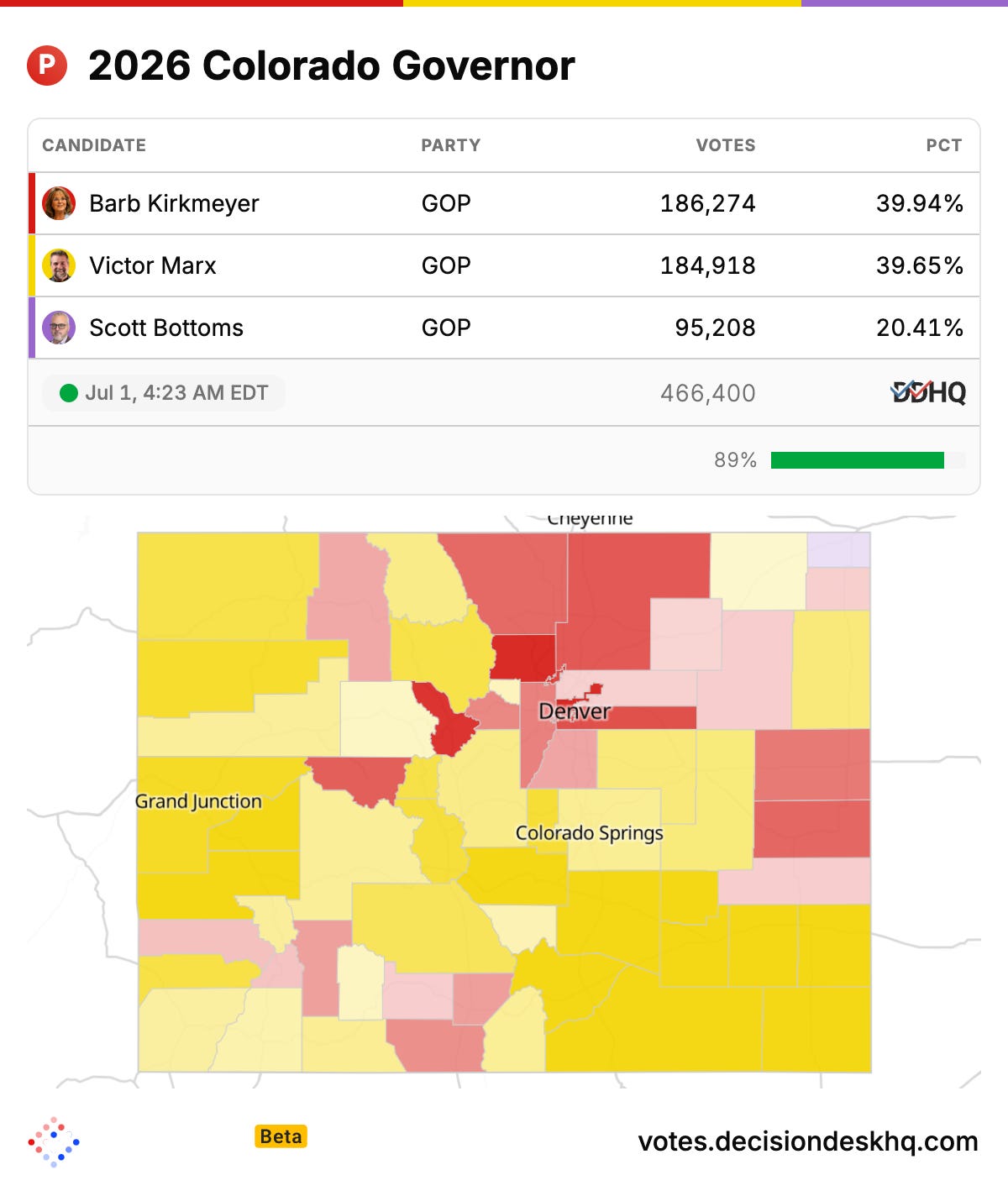Click Grand Junction label on the map

(x=198, y=801)
